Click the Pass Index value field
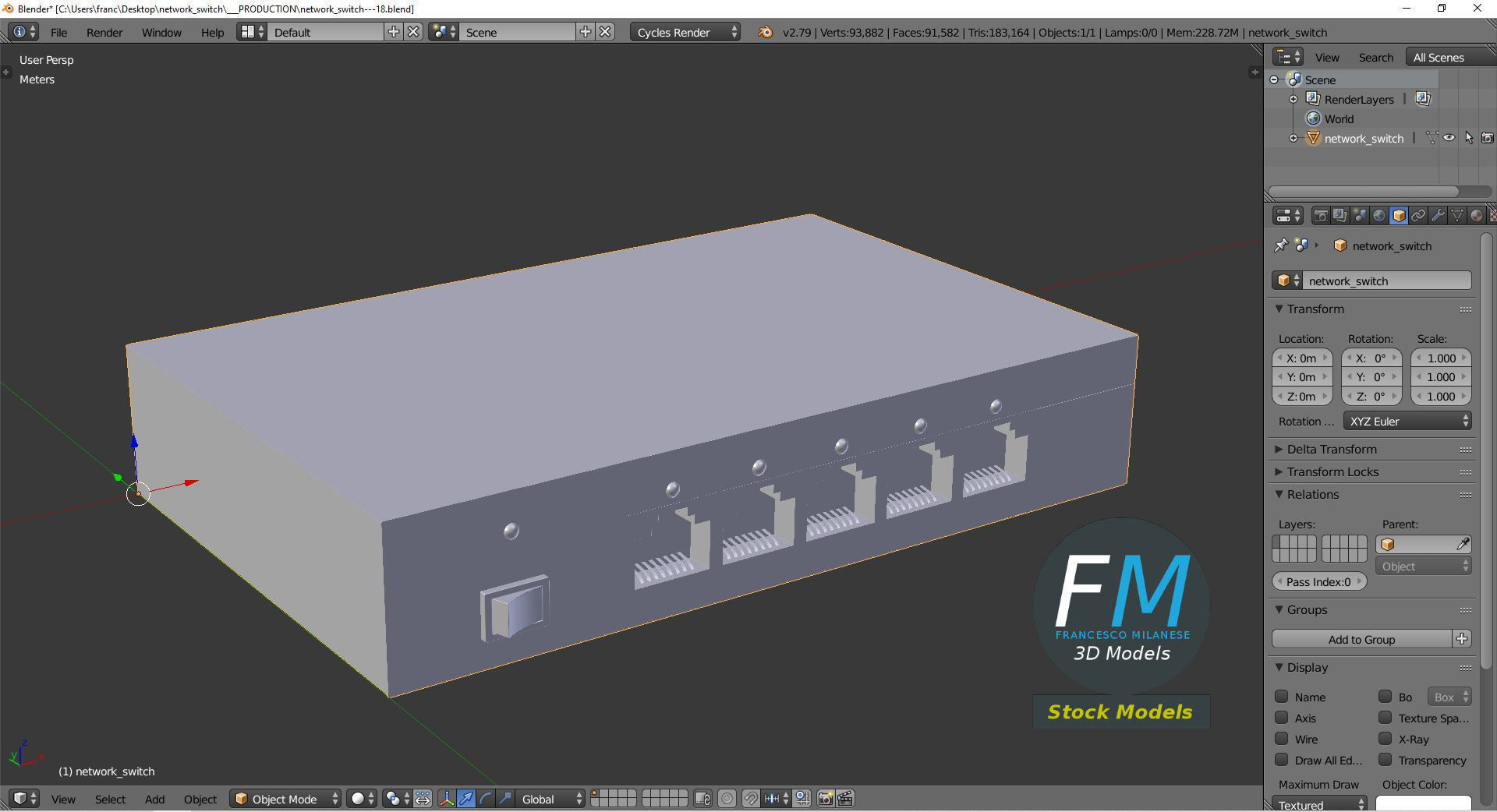Viewport: 1497px width, 812px height. (x=1319, y=581)
